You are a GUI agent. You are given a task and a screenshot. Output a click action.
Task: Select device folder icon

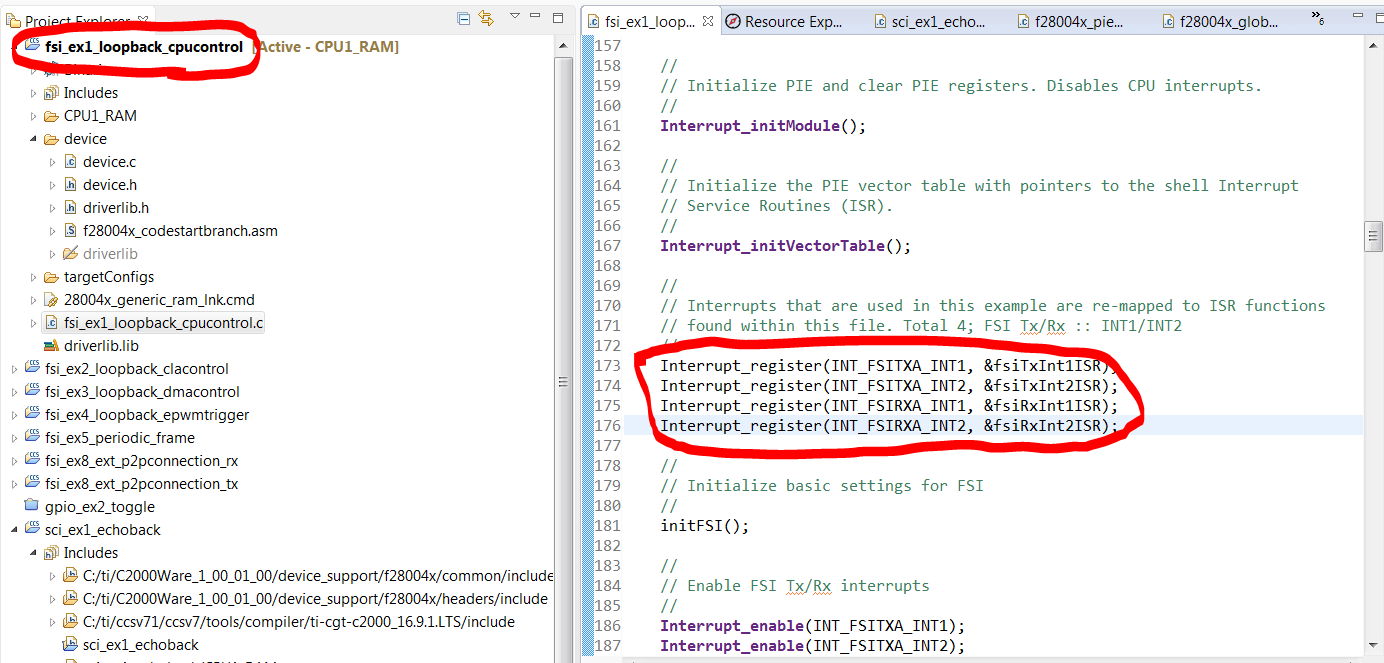click(51, 139)
